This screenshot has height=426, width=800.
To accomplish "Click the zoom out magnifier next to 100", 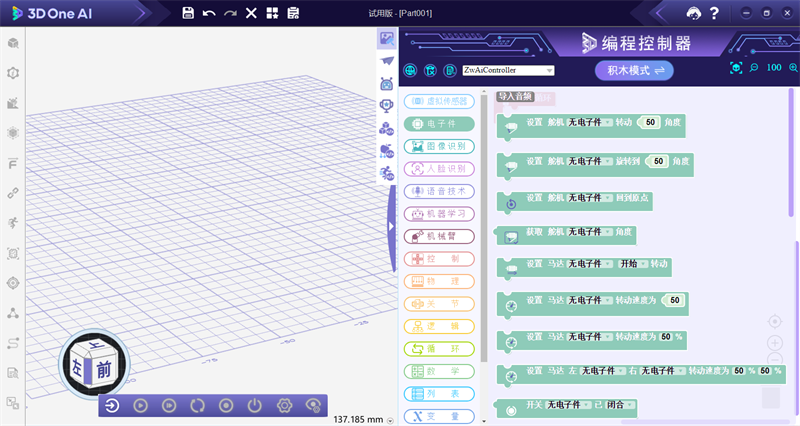I will [754, 67].
